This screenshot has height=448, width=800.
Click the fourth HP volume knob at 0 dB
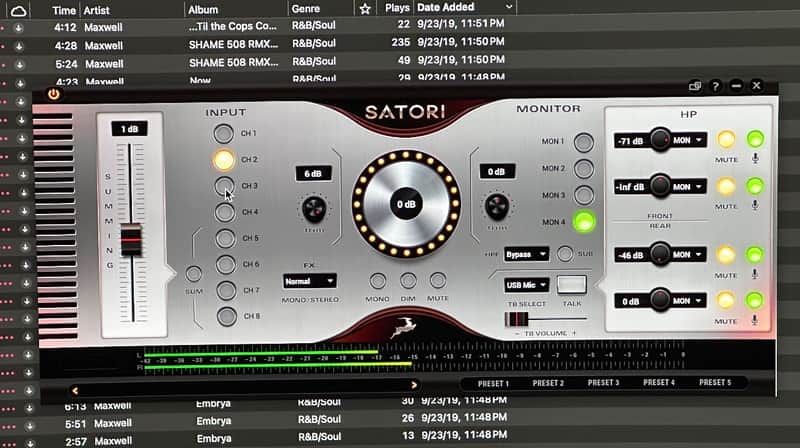tap(660, 300)
